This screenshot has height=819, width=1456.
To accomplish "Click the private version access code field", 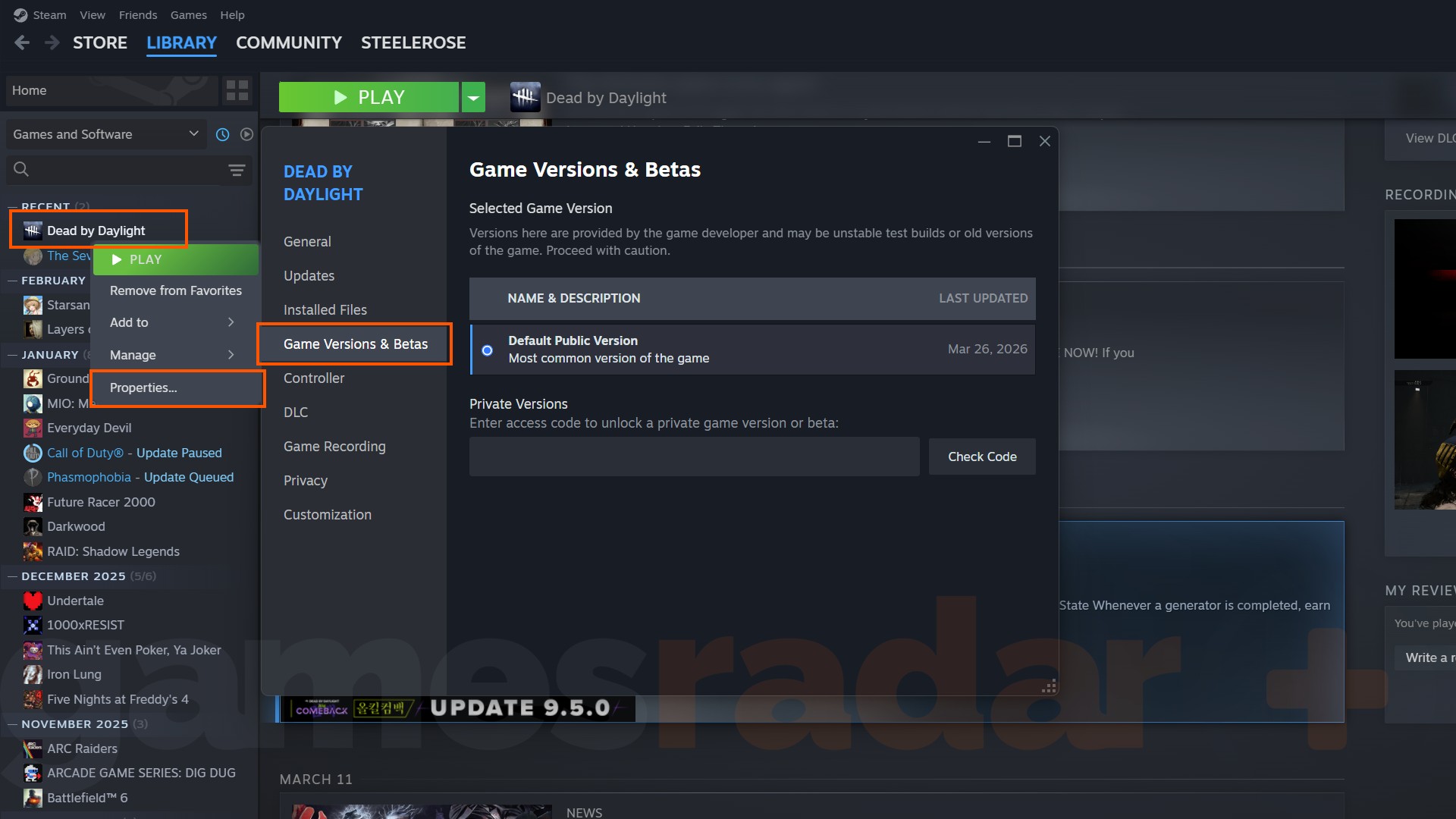I will pyautogui.click(x=694, y=457).
